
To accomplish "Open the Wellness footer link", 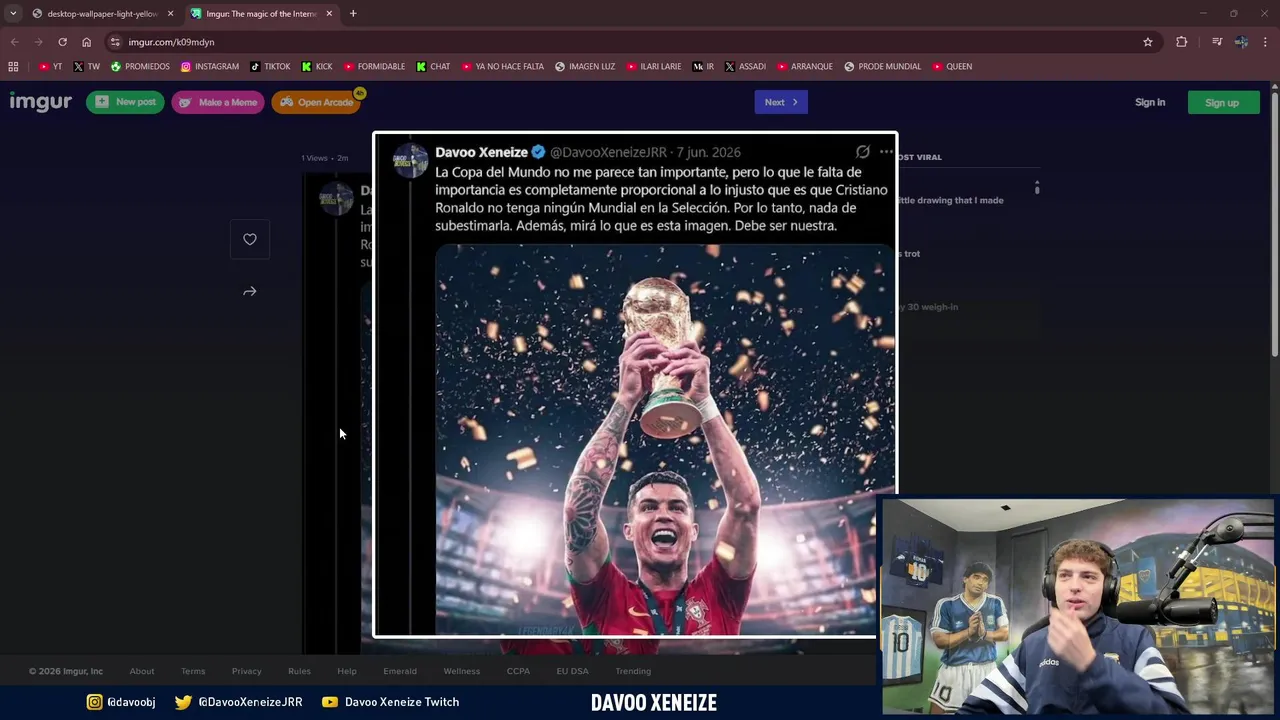I will click(x=462, y=671).
